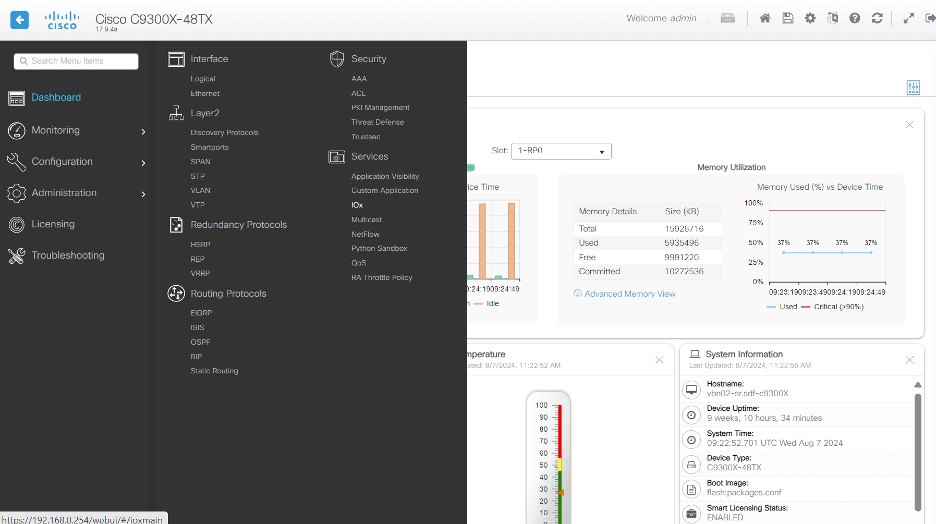Viewport: 936px width, 524px height.
Task: Open Threat Defense under Security
Action: coord(377,122)
